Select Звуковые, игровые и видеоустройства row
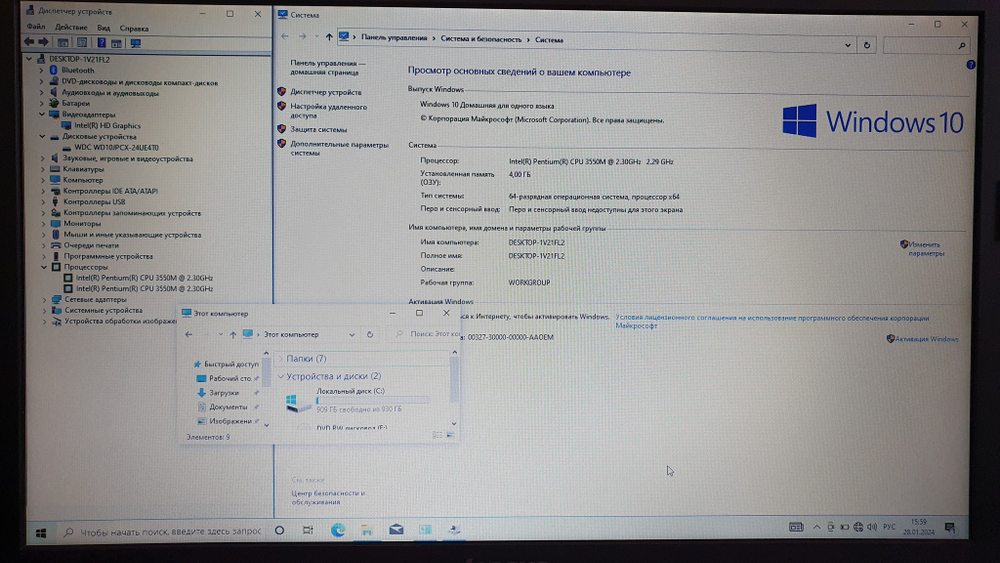Image resolution: width=1000 pixels, height=563 pixels. (x=128, y=158)
